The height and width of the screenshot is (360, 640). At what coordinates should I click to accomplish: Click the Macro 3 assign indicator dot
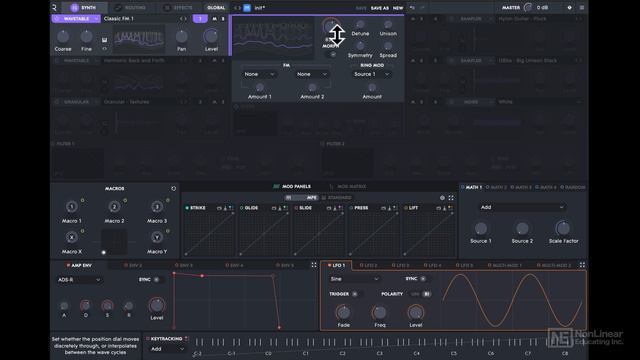point(167,200)
